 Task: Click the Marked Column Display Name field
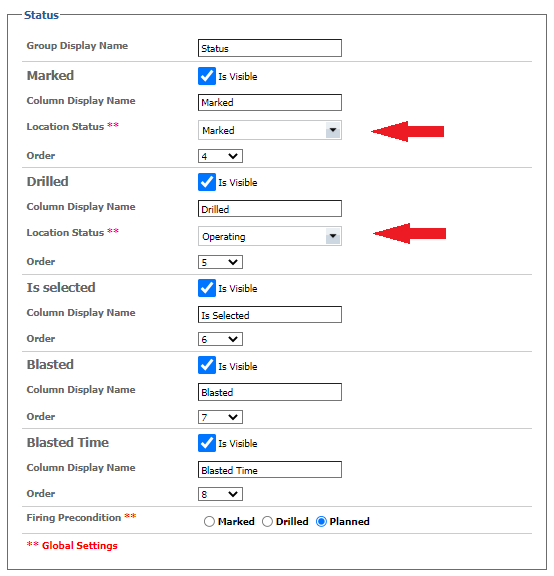pyautogui.click(x=270, y=102)
